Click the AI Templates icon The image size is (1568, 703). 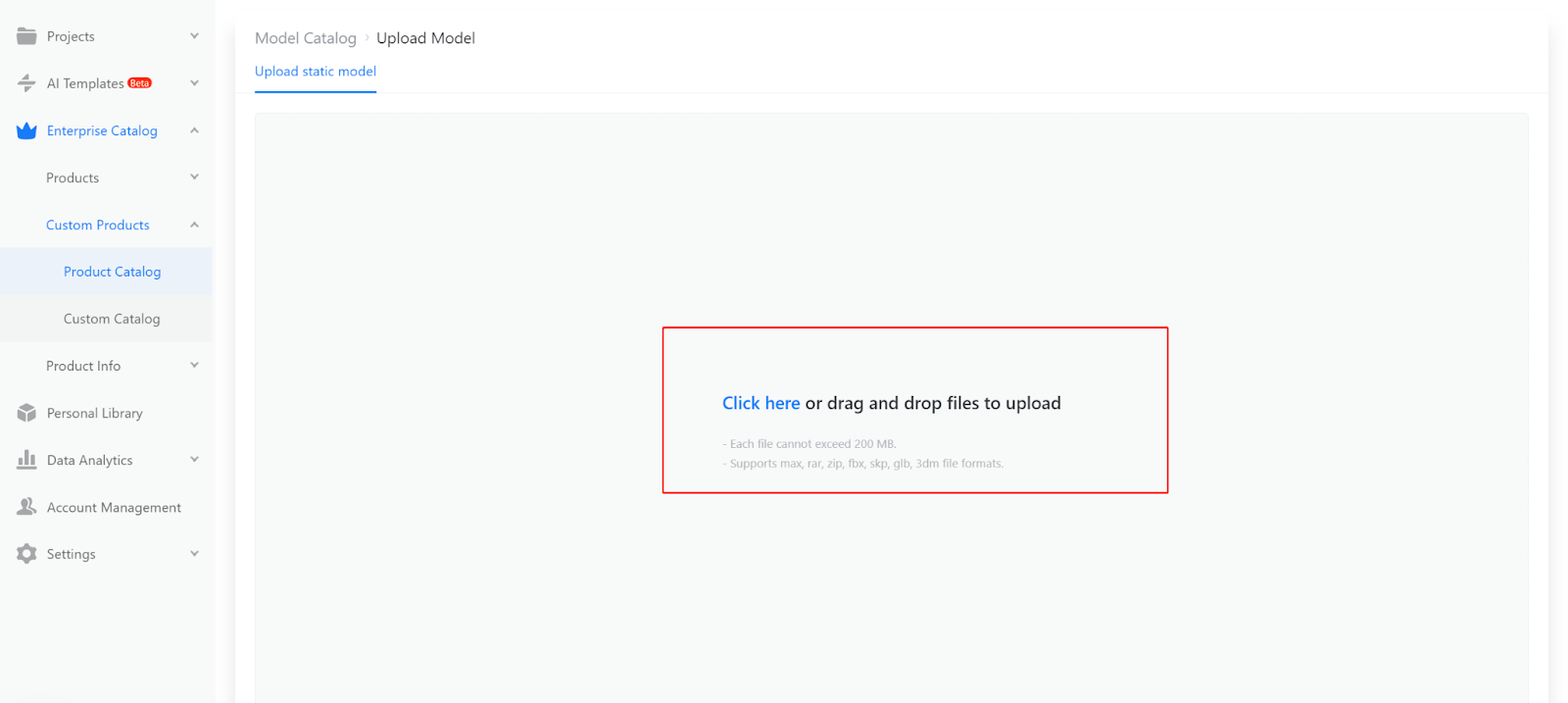coord(26,83)
